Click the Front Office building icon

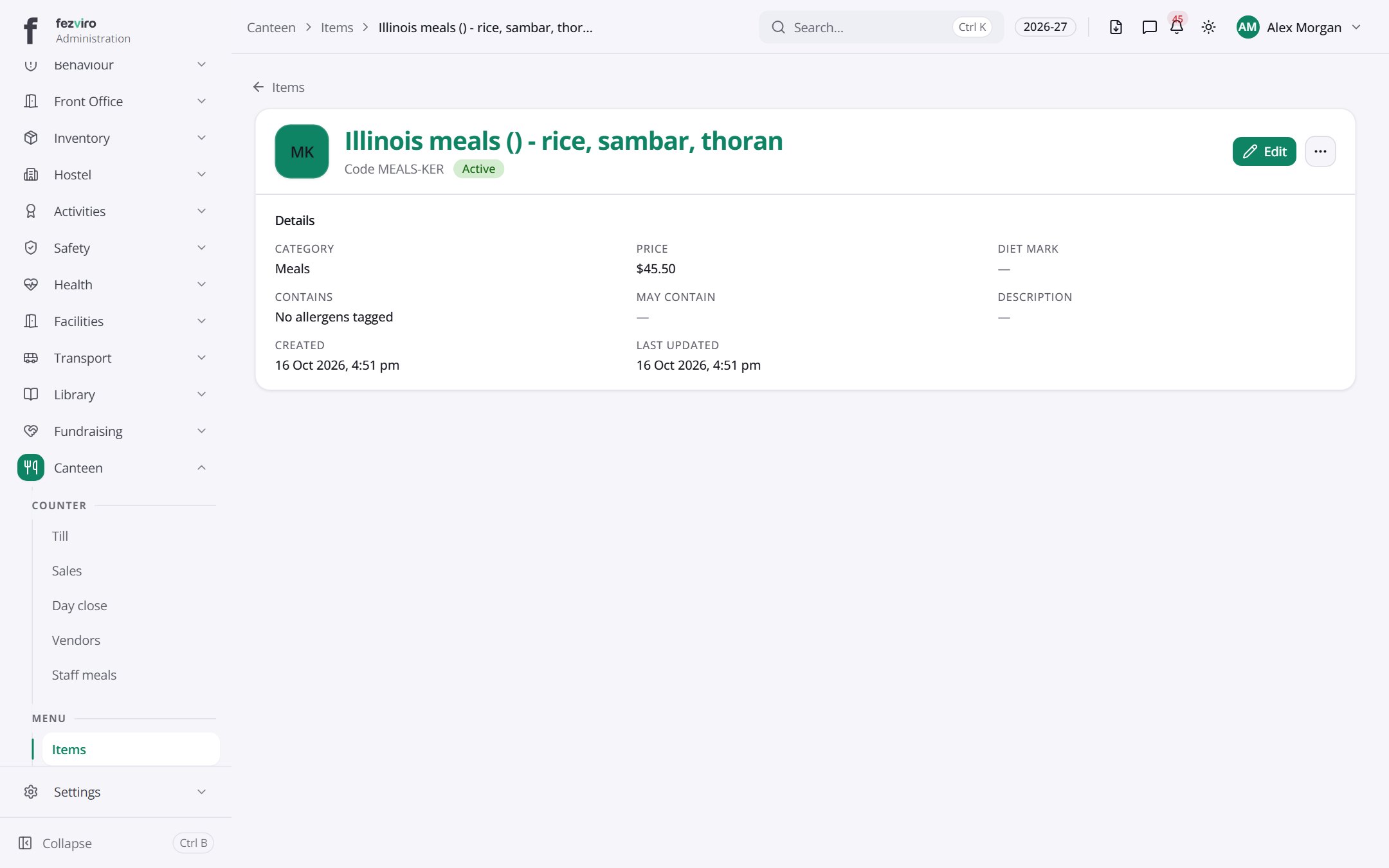31,101
